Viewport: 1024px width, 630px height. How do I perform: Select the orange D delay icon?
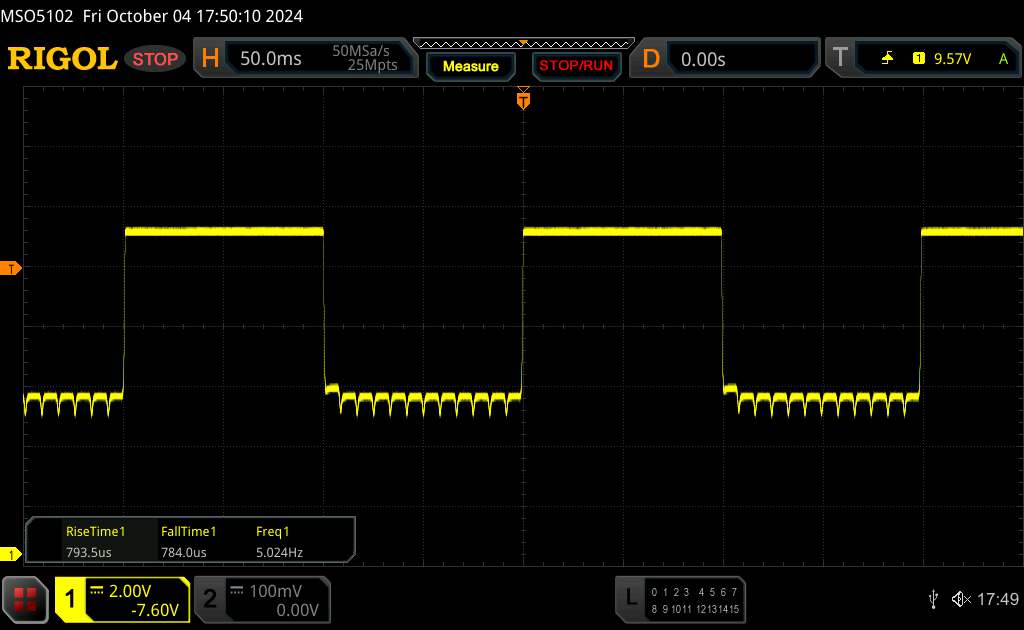[651, 59]
